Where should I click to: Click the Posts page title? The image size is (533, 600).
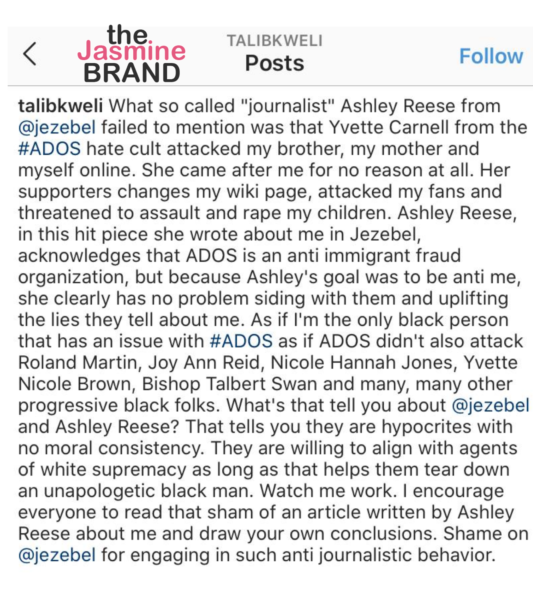[x=275, y=63]
